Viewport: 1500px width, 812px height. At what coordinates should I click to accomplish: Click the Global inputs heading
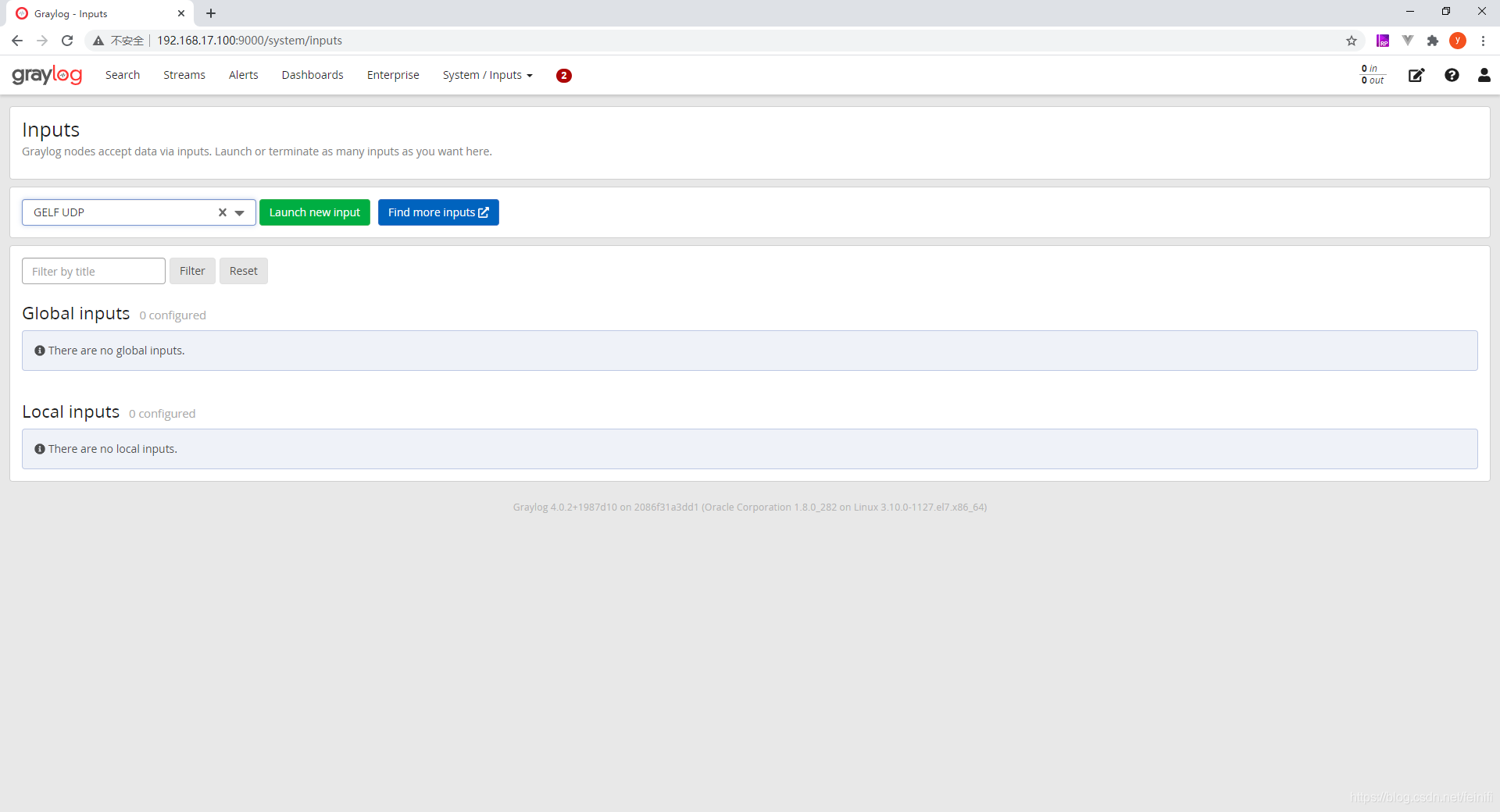point(76,313)
